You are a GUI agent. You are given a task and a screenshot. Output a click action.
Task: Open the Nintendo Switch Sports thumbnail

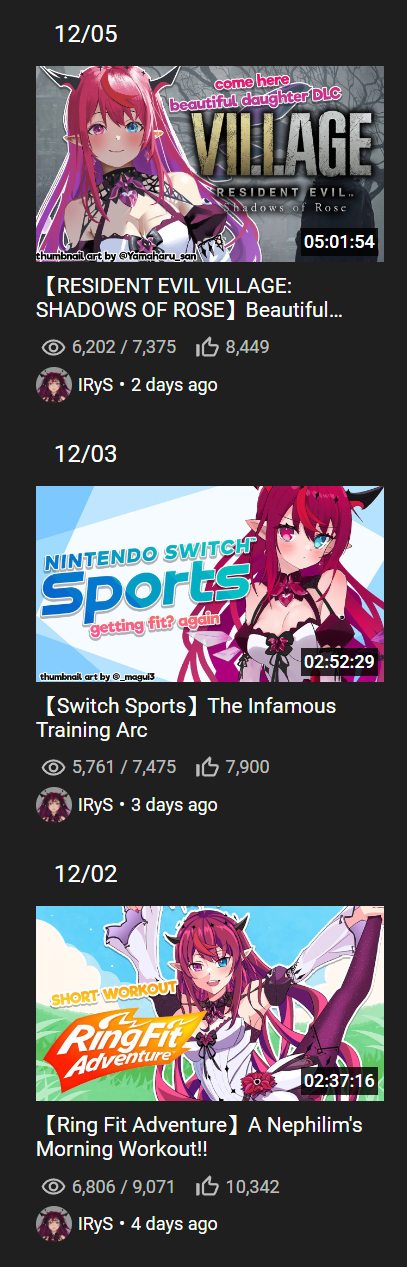[x=210, y=584]
